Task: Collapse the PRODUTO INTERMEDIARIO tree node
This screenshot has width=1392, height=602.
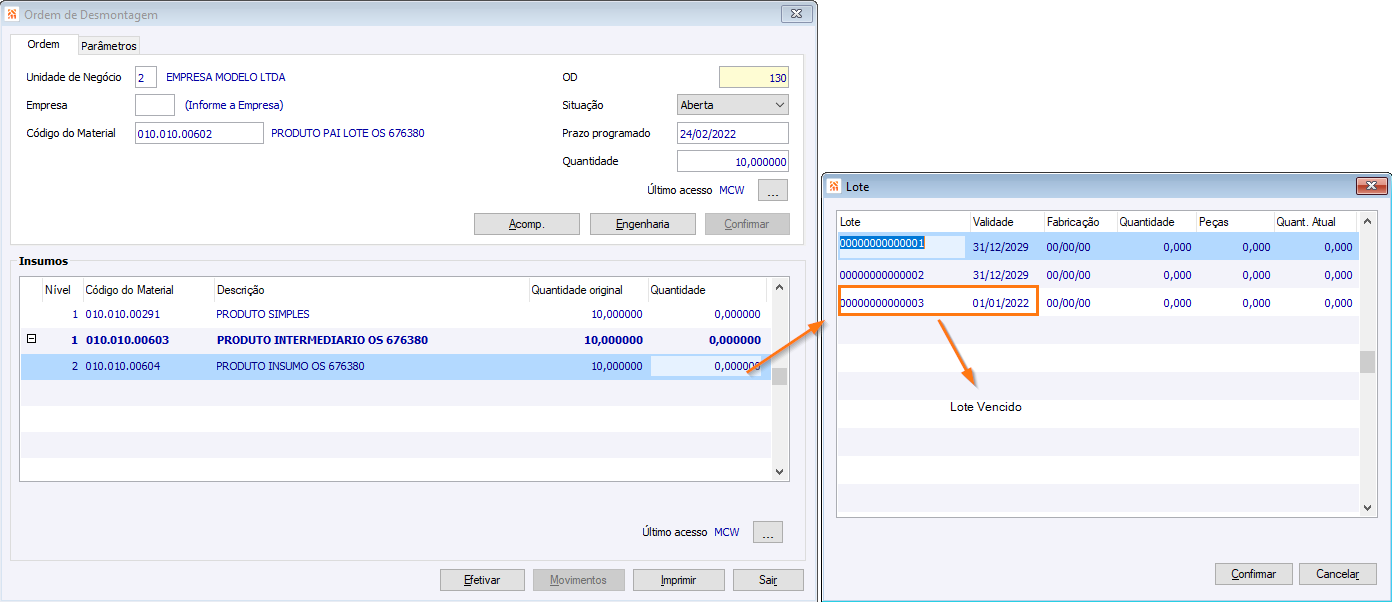Action: tap(31, 339)
